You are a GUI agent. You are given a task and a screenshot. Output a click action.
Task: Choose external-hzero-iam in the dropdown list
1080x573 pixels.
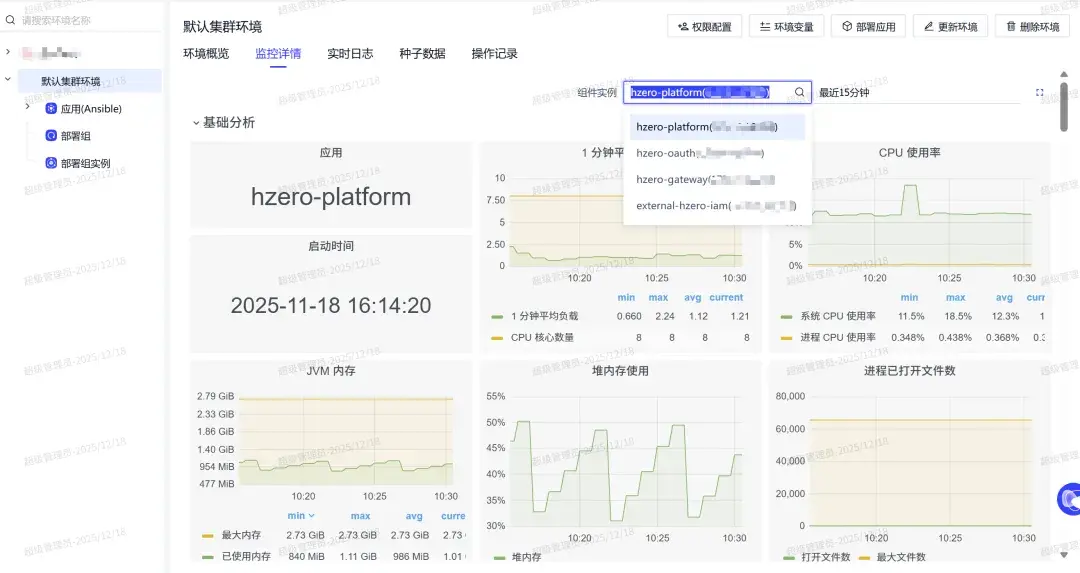point(716,205)
